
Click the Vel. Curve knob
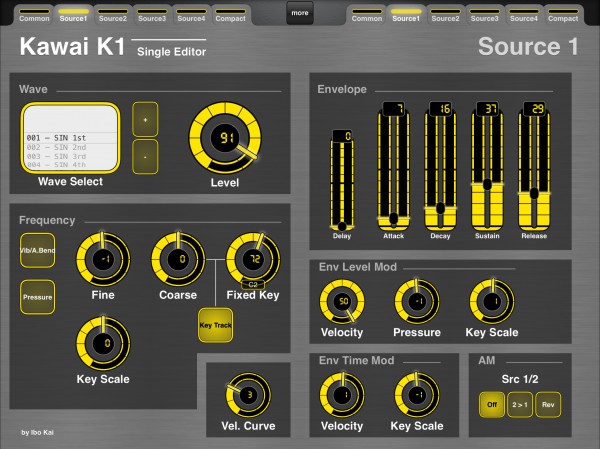tap(248, 395)
